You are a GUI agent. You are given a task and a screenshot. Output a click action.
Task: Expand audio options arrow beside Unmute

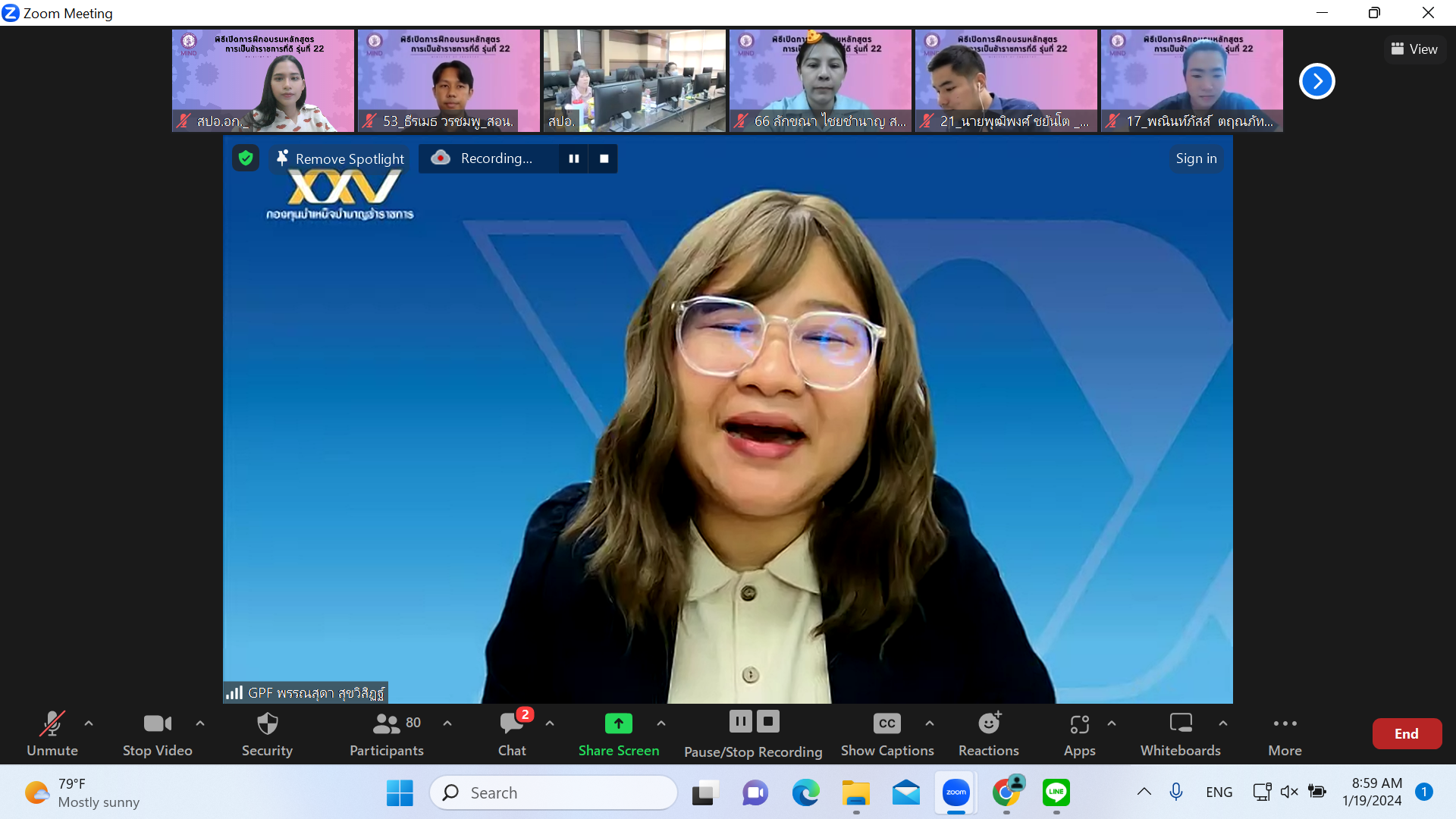(89, 723)
